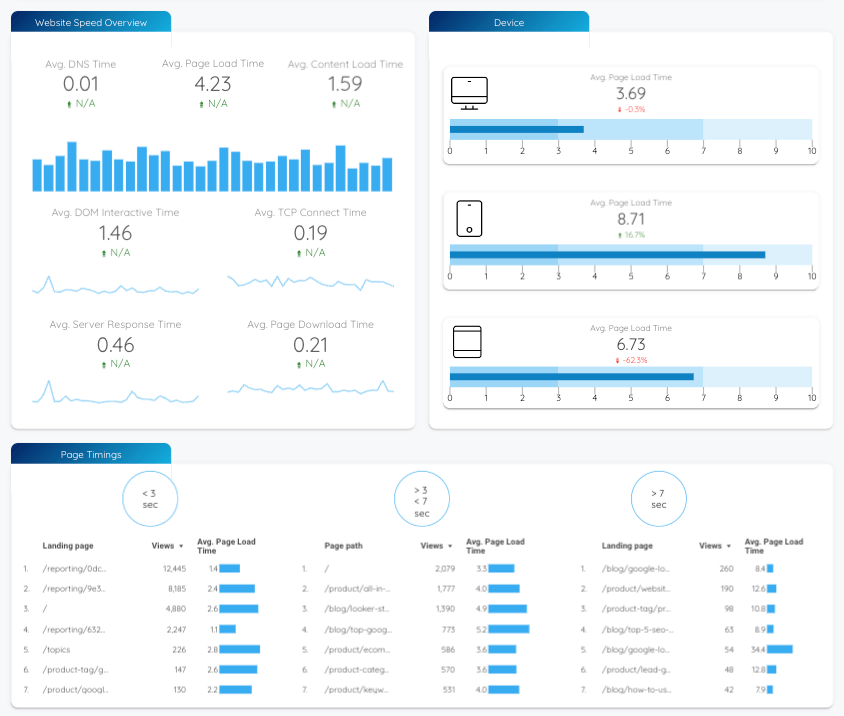Select the /product-tag/pr.. landing page row

(694, 609)
